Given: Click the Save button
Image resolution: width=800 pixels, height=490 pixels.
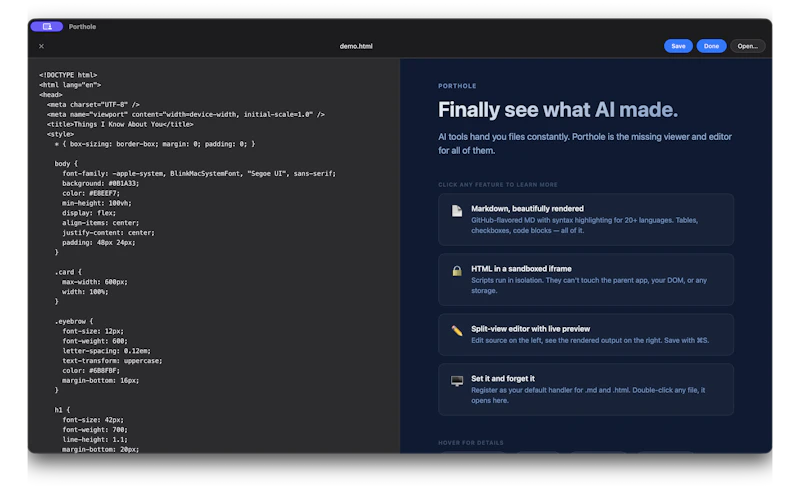Looking at the screenshot, I should (x=678, y=46).
